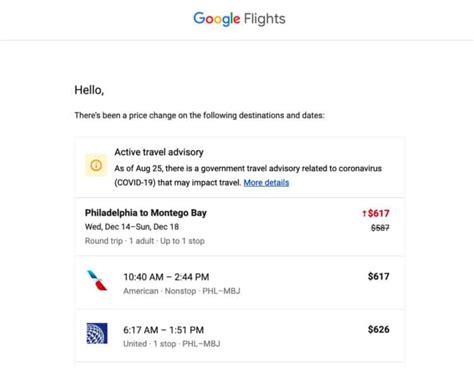
Task: Click the Active travel advisory heading
Action: [159, 152]
